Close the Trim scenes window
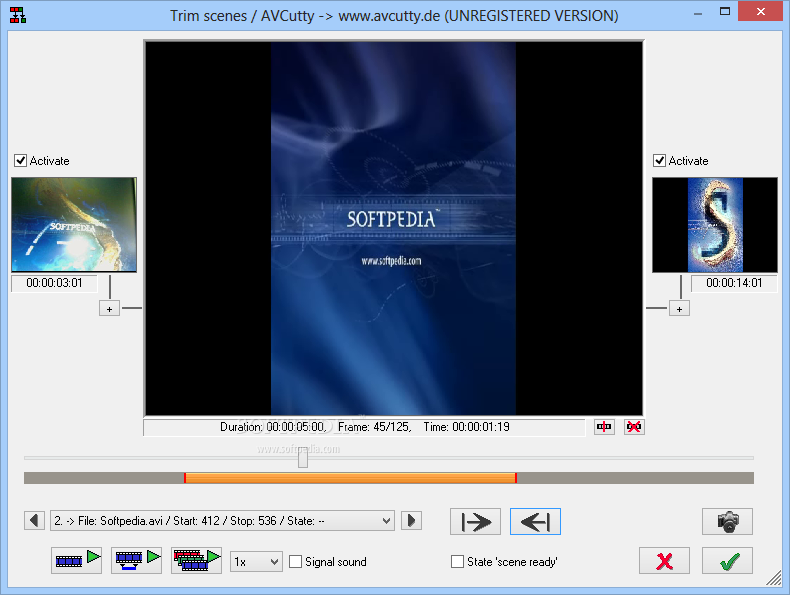Image resolution: width=790 pixels, height=595 pixels. (760, 11)
